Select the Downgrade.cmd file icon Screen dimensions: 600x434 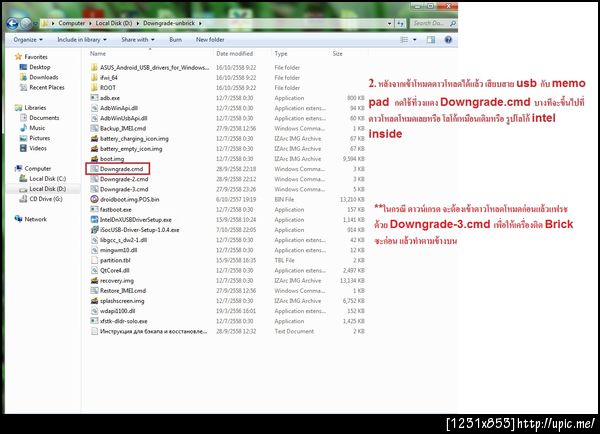point(94,169)
